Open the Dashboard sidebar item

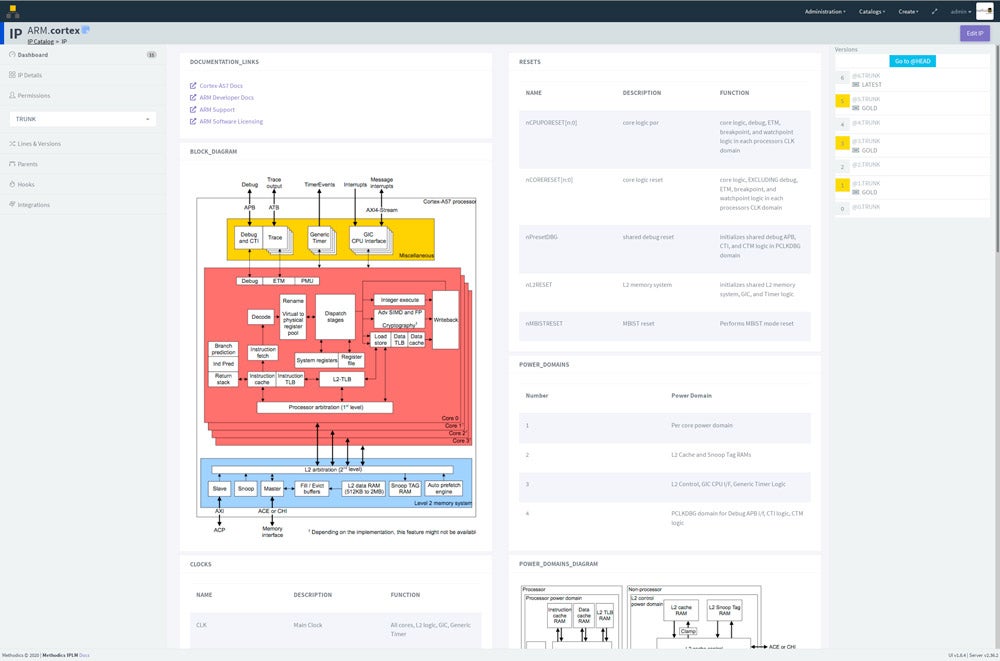(83, 55)
